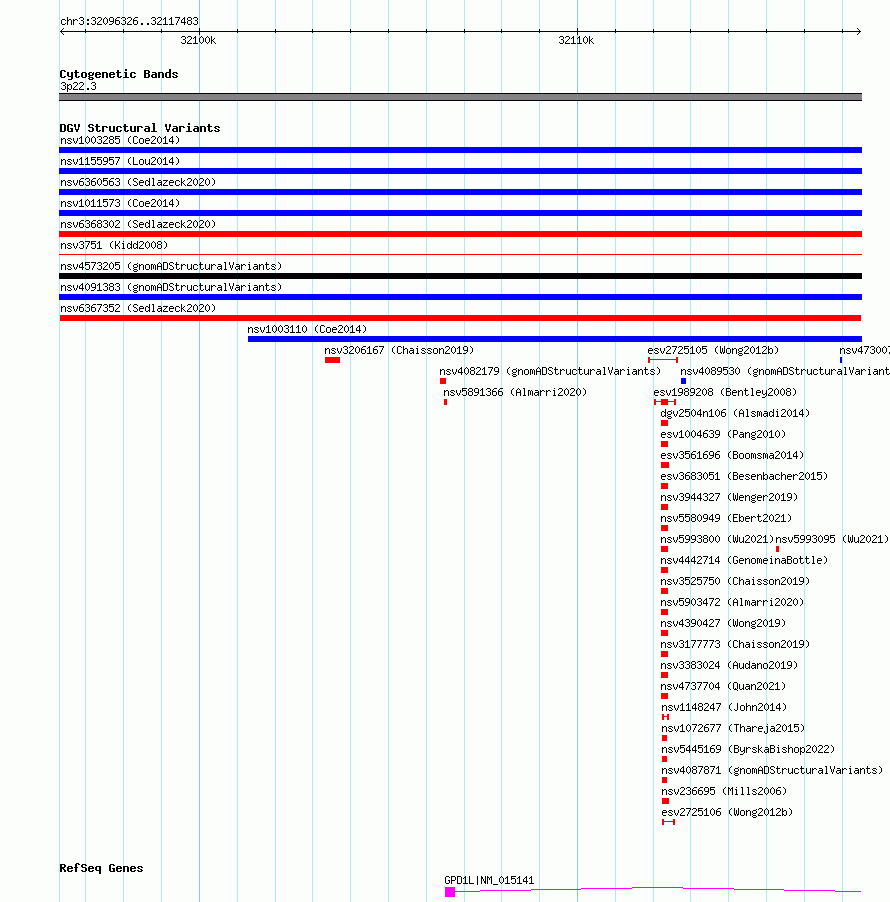
Task: Click the chr3:32096326..32117483 coordinates
Action: 129,21
